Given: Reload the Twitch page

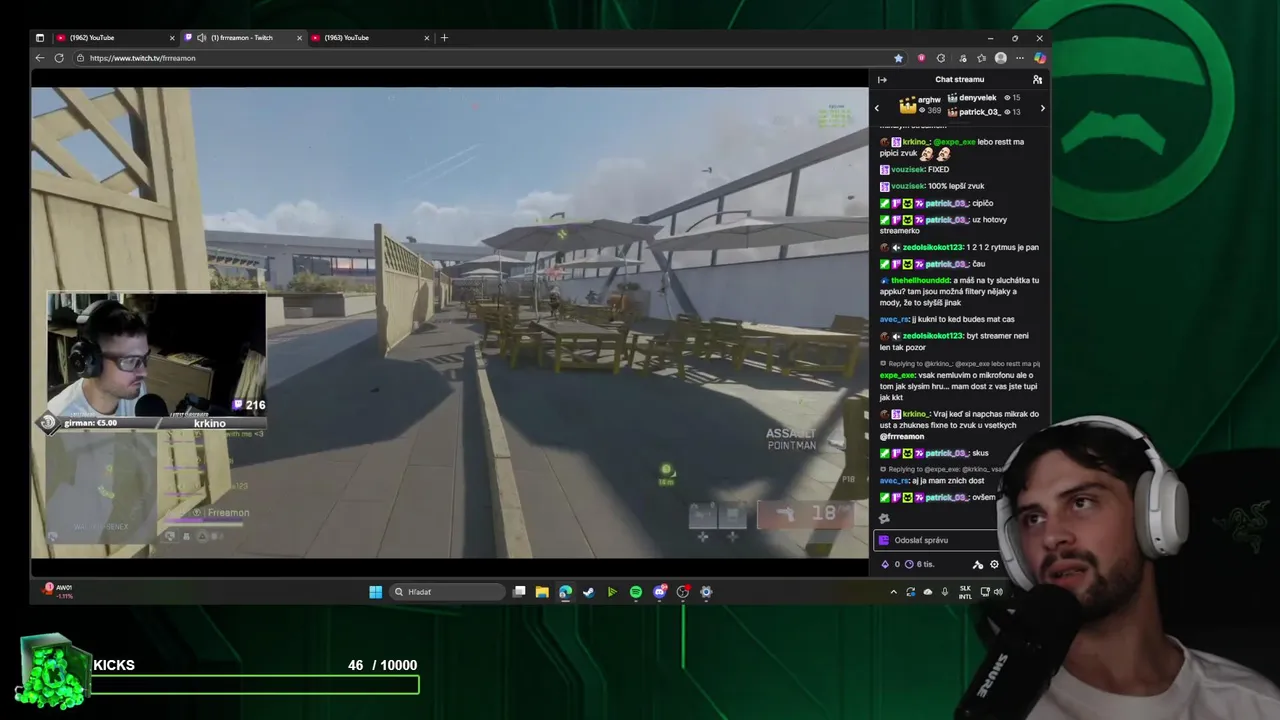Looking at the screenshot, I should pos(59,58).
